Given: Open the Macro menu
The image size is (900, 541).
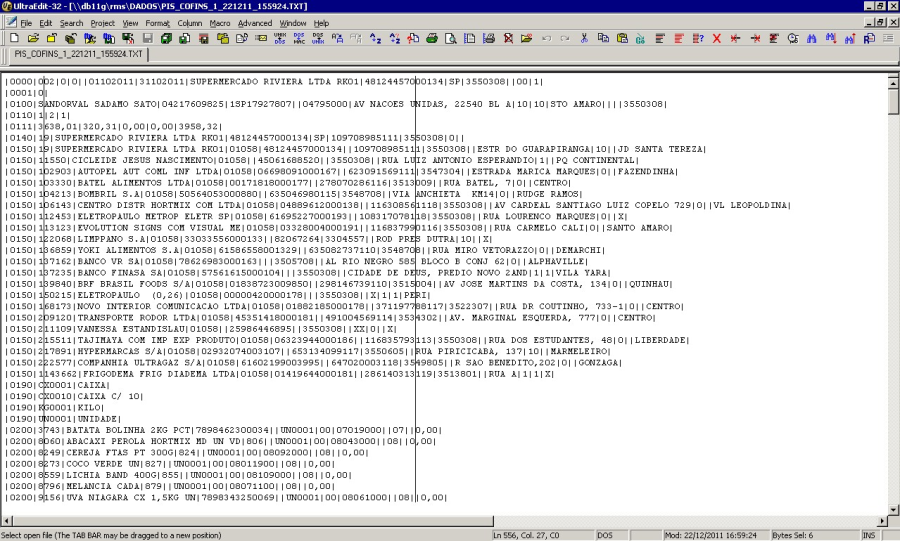Looking at the screenshot, I should click(220, 23).
